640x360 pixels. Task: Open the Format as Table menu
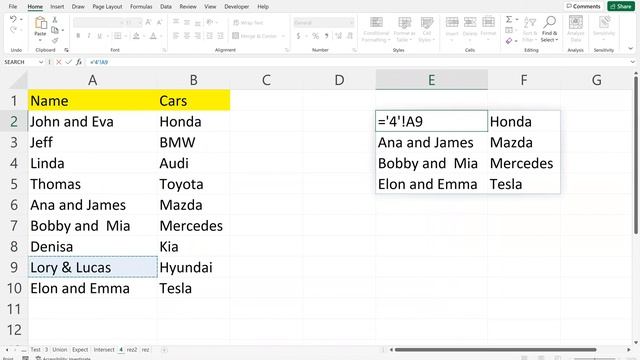pyautogui.click(x=404, y=29)
